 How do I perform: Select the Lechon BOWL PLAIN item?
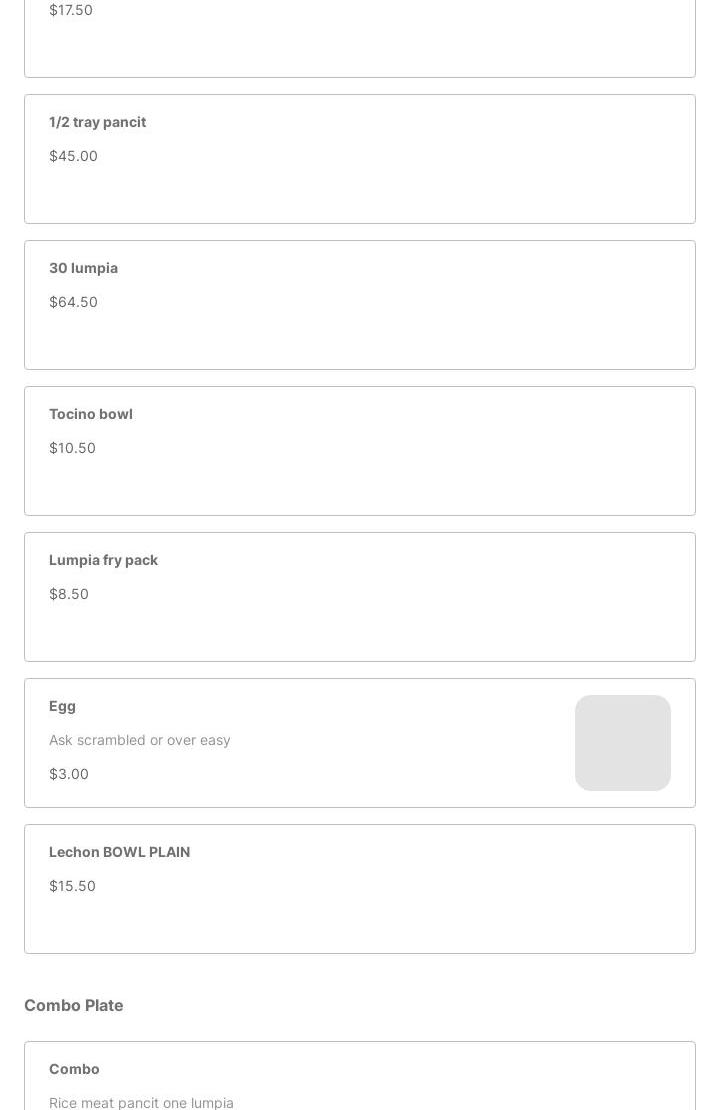click(x=360, y=889)
